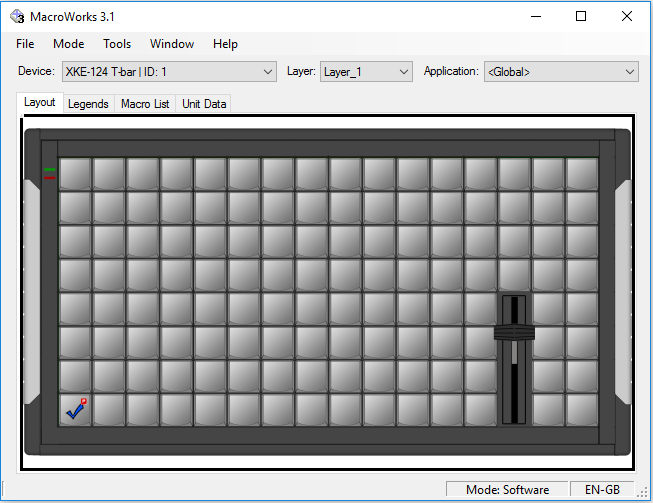Open the Tools menu

(117, 44)
